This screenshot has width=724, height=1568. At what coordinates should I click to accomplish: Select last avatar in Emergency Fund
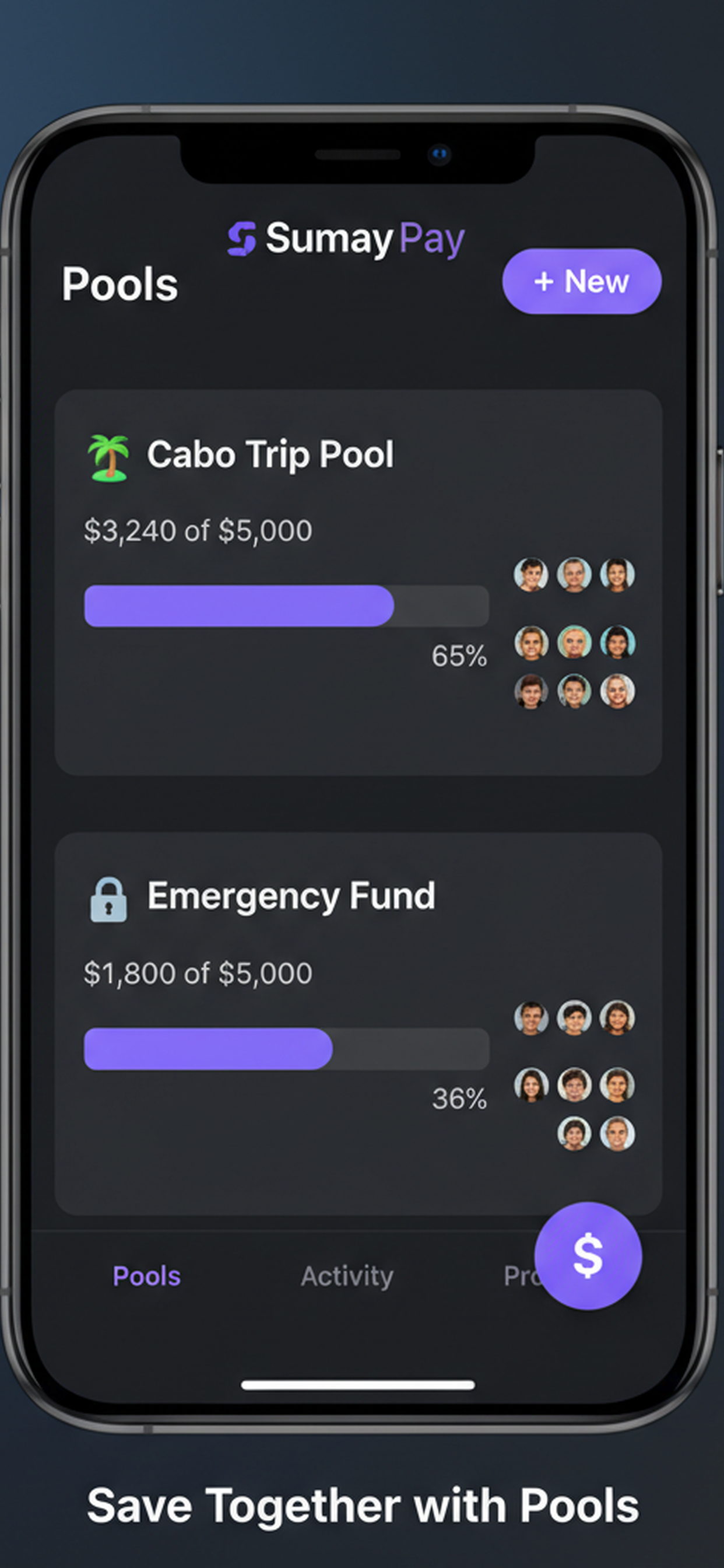click(617, 1133)
